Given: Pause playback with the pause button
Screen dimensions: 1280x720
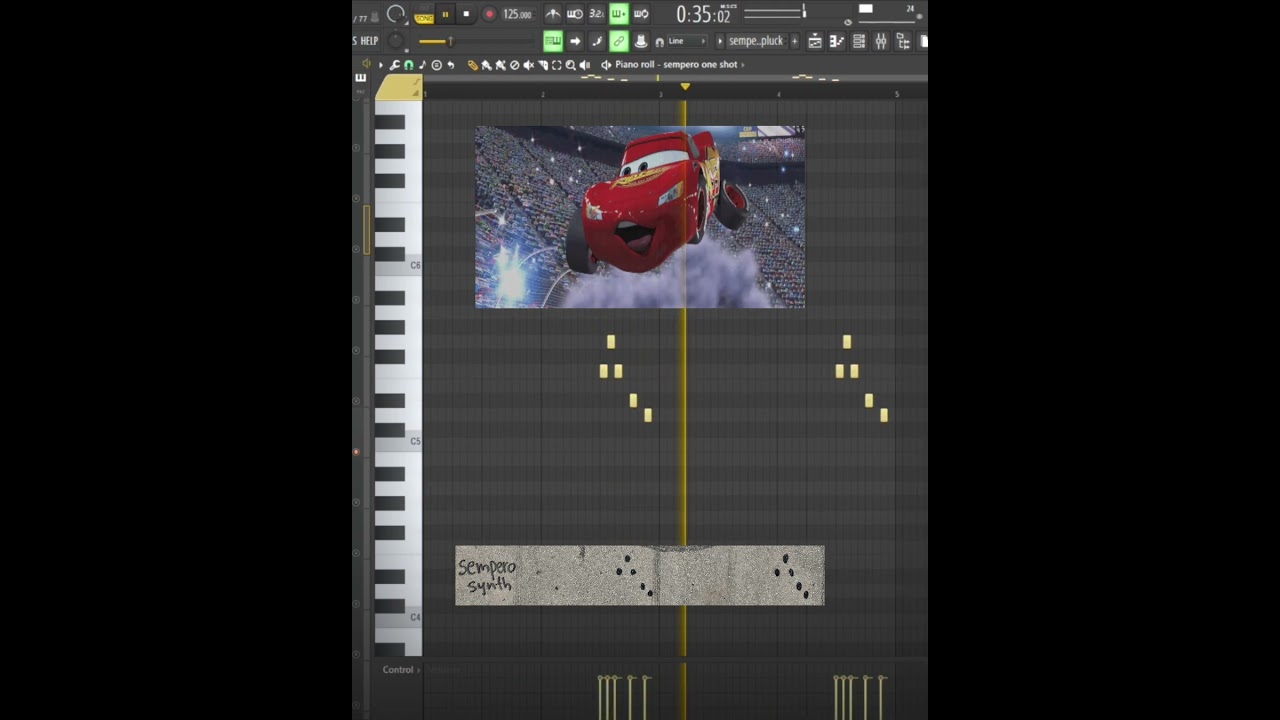Looking at the screenshot, I should coord(445,14).
